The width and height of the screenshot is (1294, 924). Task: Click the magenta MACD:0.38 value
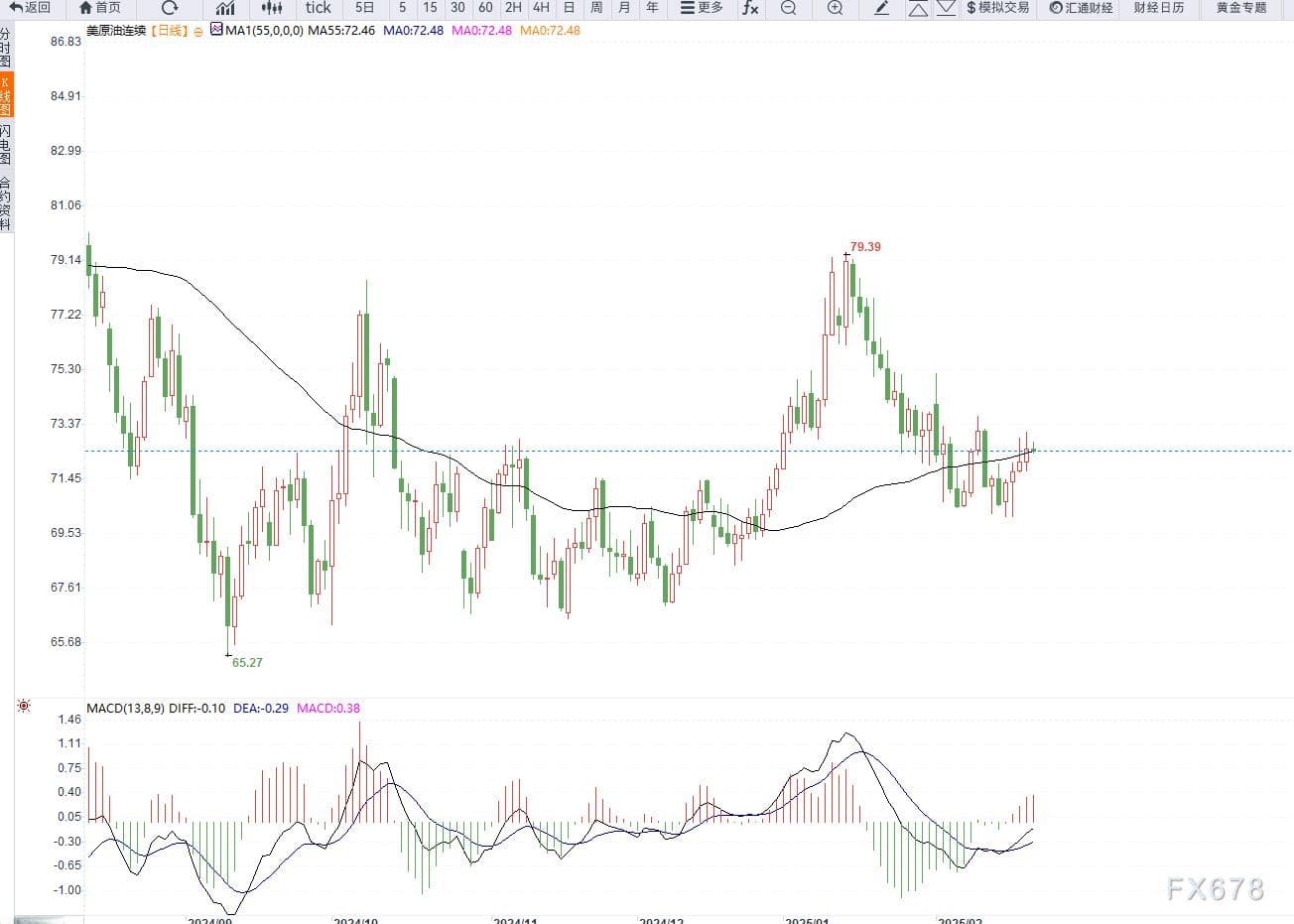[328, 709]
